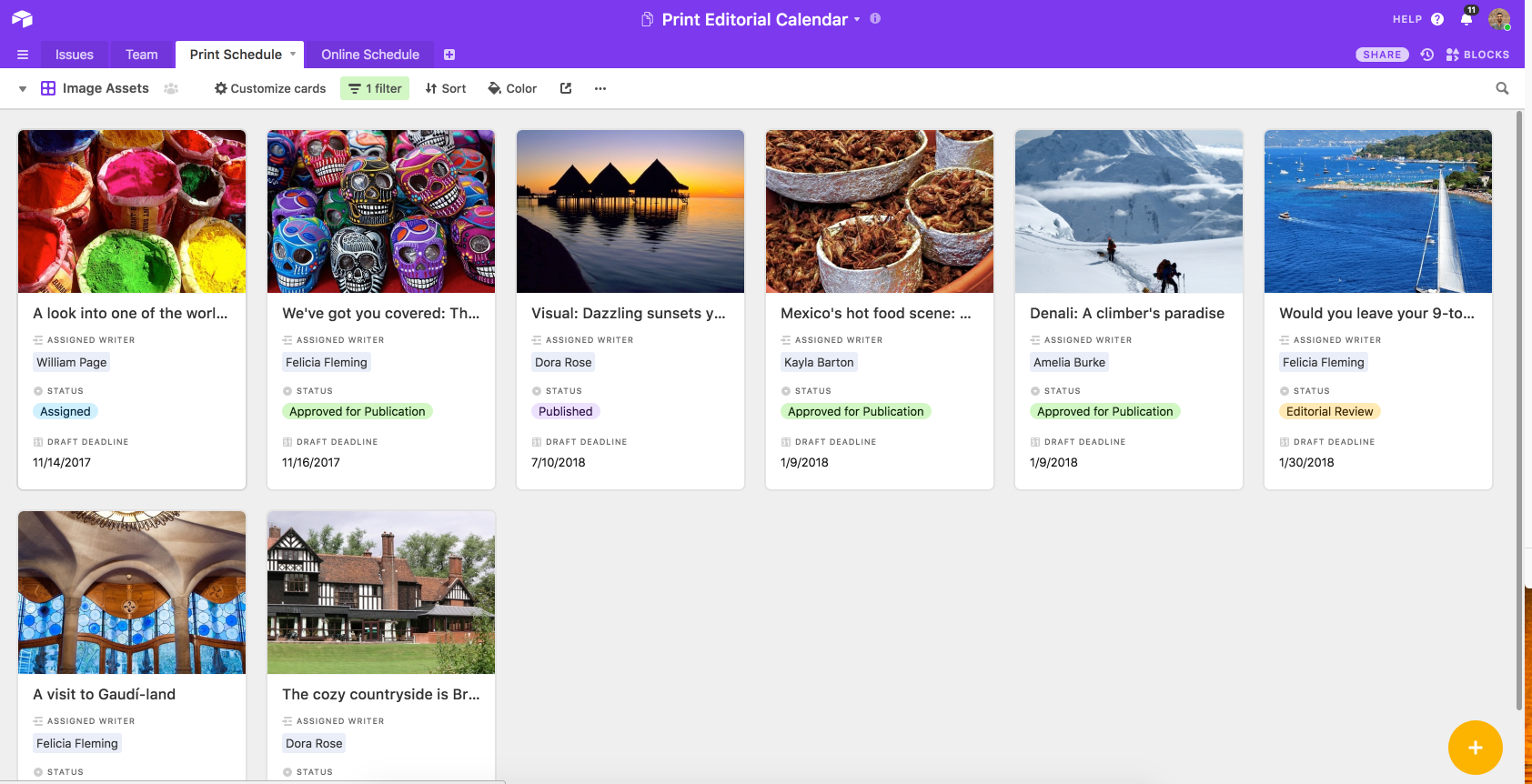Click title 'Denali: A climber's paradise'

(1127, 313)
